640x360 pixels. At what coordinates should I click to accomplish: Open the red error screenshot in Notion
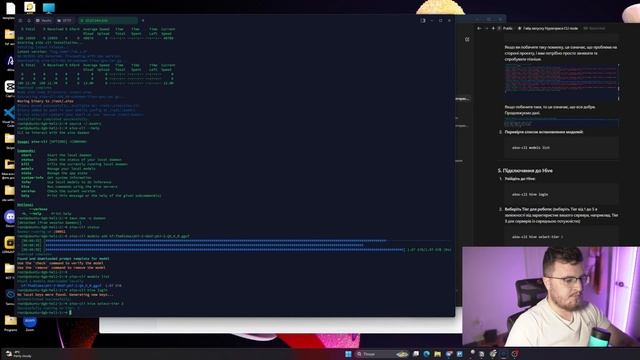(x=561, y=82)
